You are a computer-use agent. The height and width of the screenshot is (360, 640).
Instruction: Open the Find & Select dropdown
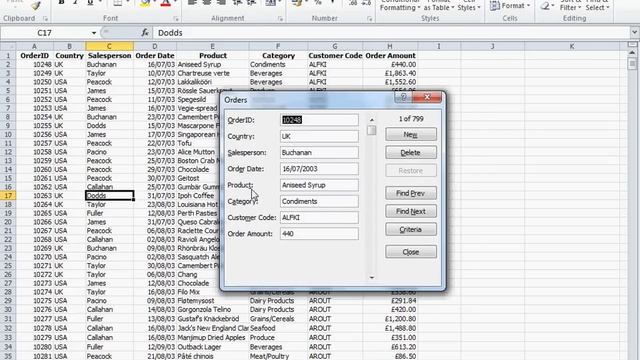click(x=598, y=6)
